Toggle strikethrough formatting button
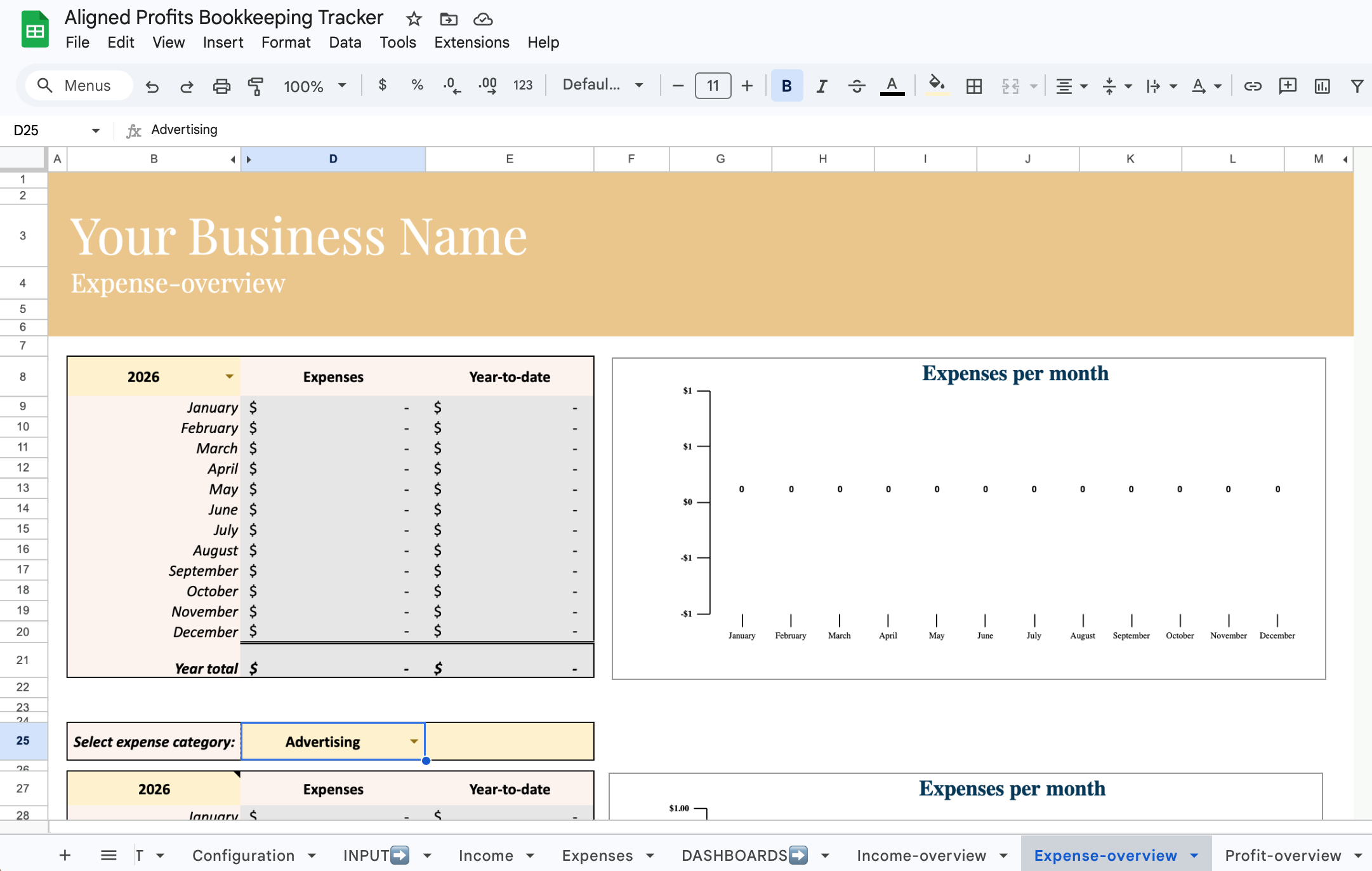Screen dimensions: 1372x871 (x=856, y=86)
